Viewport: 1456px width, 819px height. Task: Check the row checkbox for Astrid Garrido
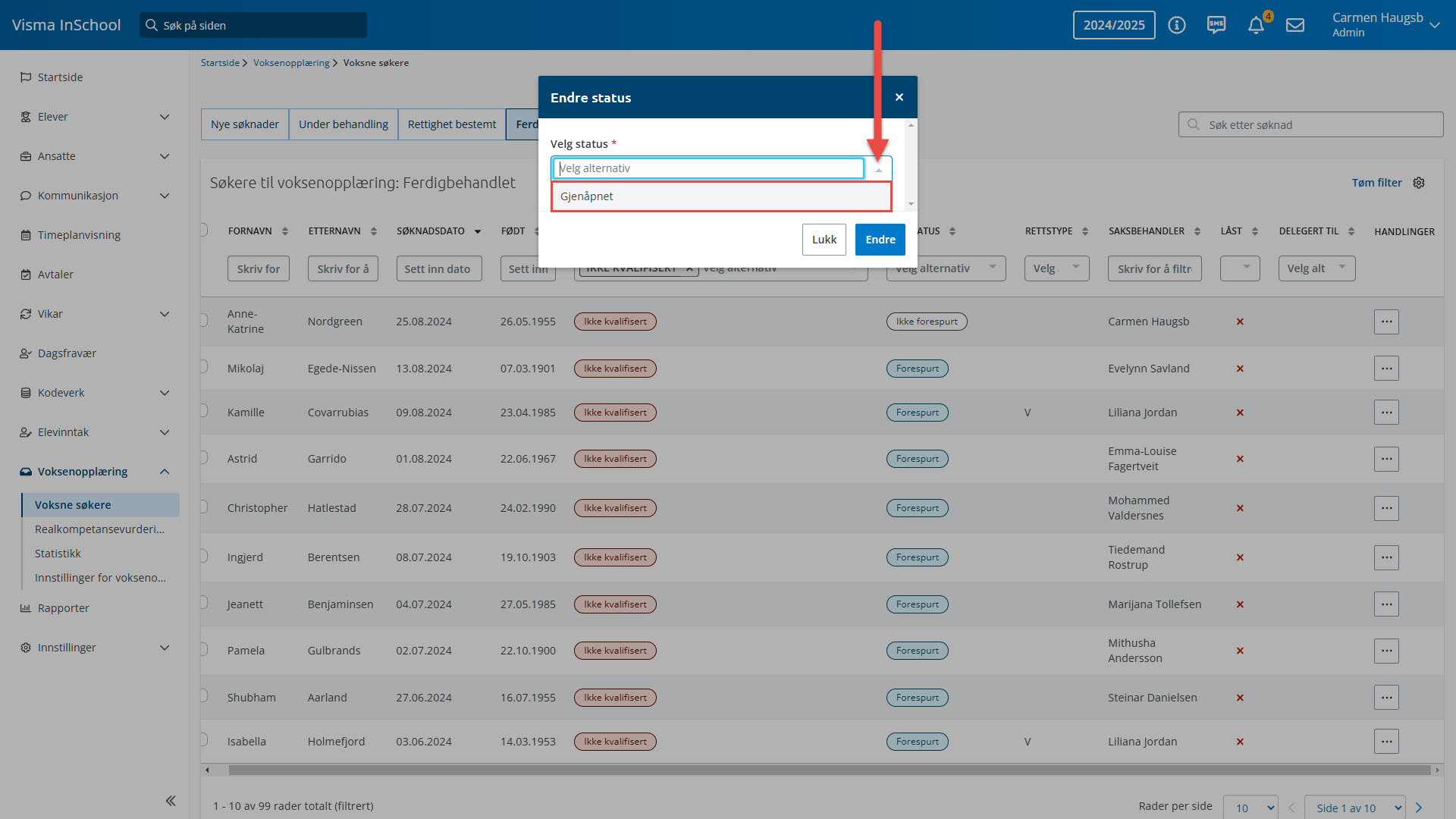[x=203, y=457]
